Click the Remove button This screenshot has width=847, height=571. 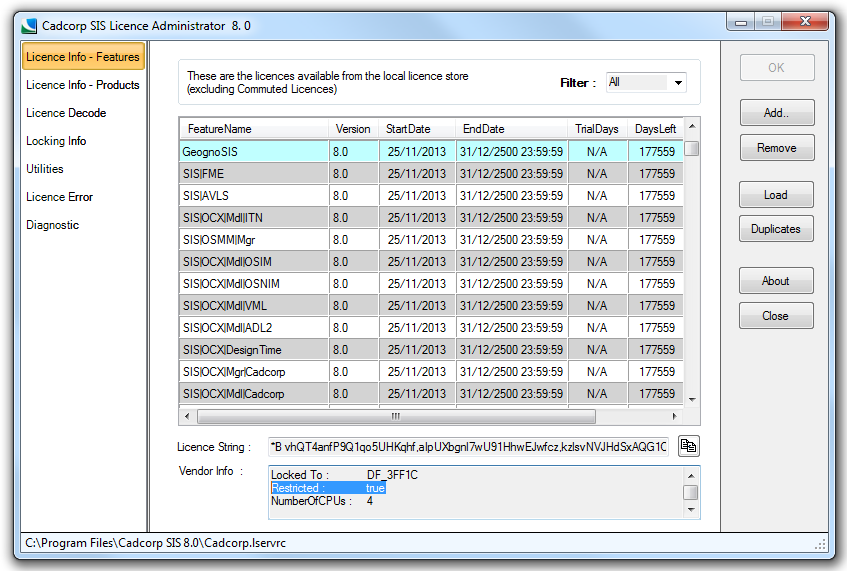777,148
